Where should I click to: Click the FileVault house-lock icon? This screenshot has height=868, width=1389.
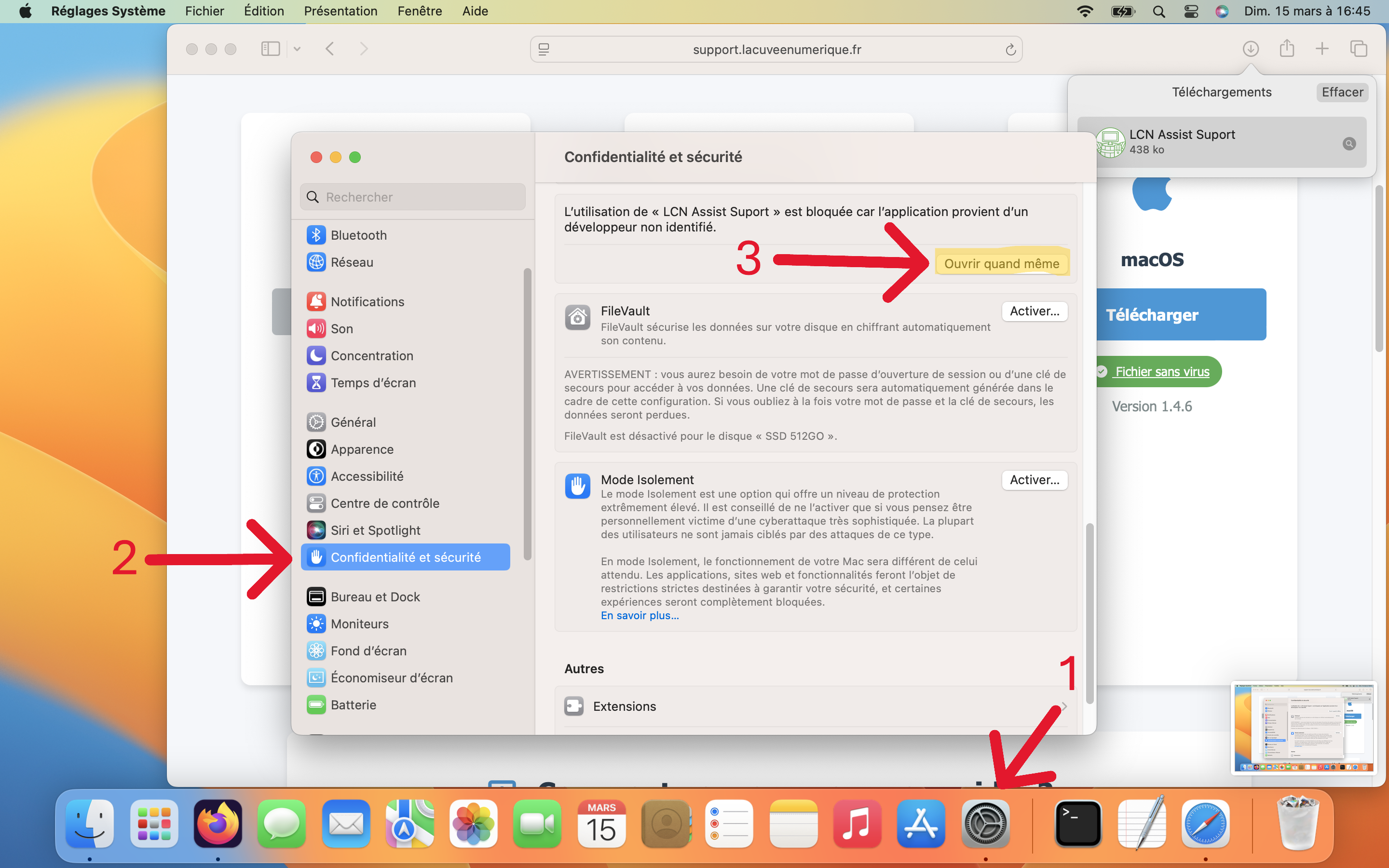(577, 317)
